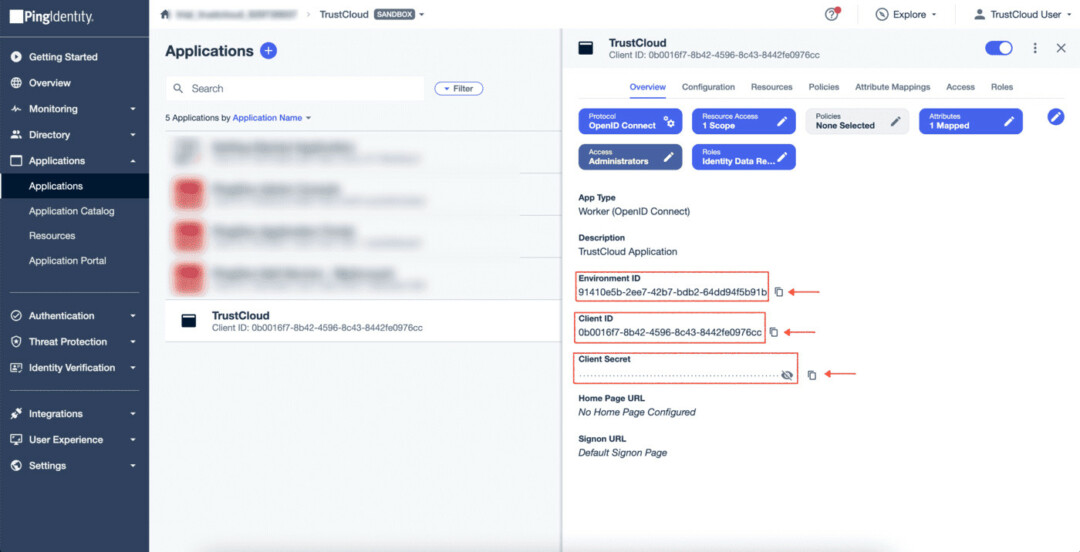Viewport: 1080px width, 552px height.
Task: Go to Getting Started in sidebar
Action: coord(63,57)
